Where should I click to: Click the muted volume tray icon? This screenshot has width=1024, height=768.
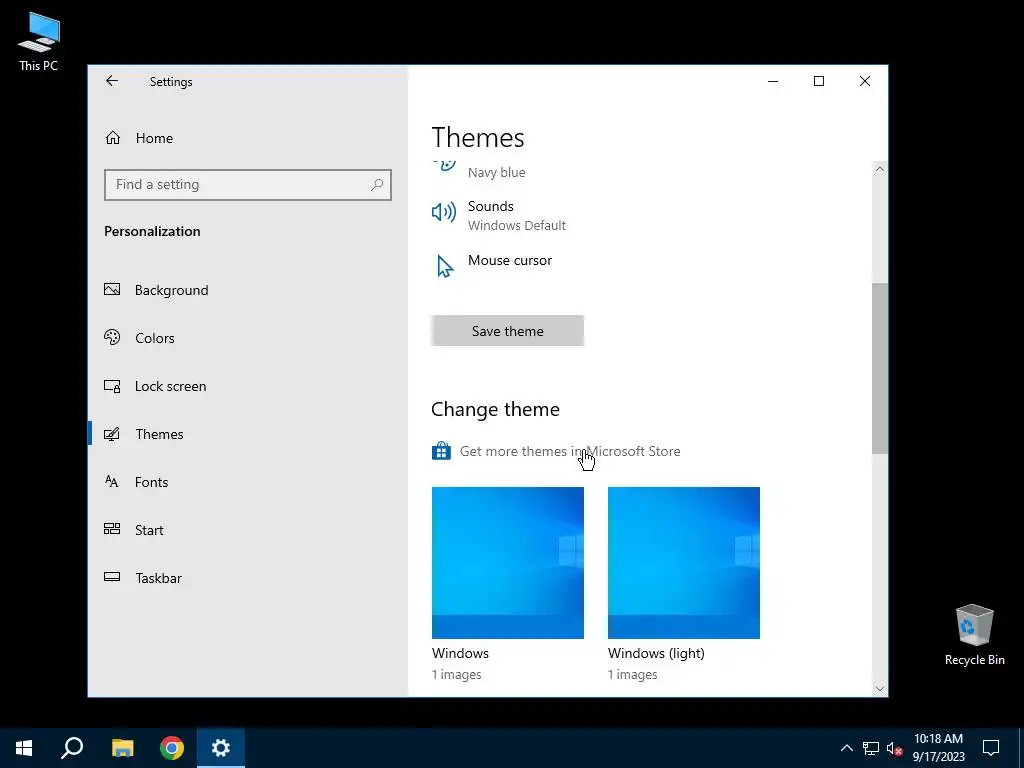click(894, 748)
